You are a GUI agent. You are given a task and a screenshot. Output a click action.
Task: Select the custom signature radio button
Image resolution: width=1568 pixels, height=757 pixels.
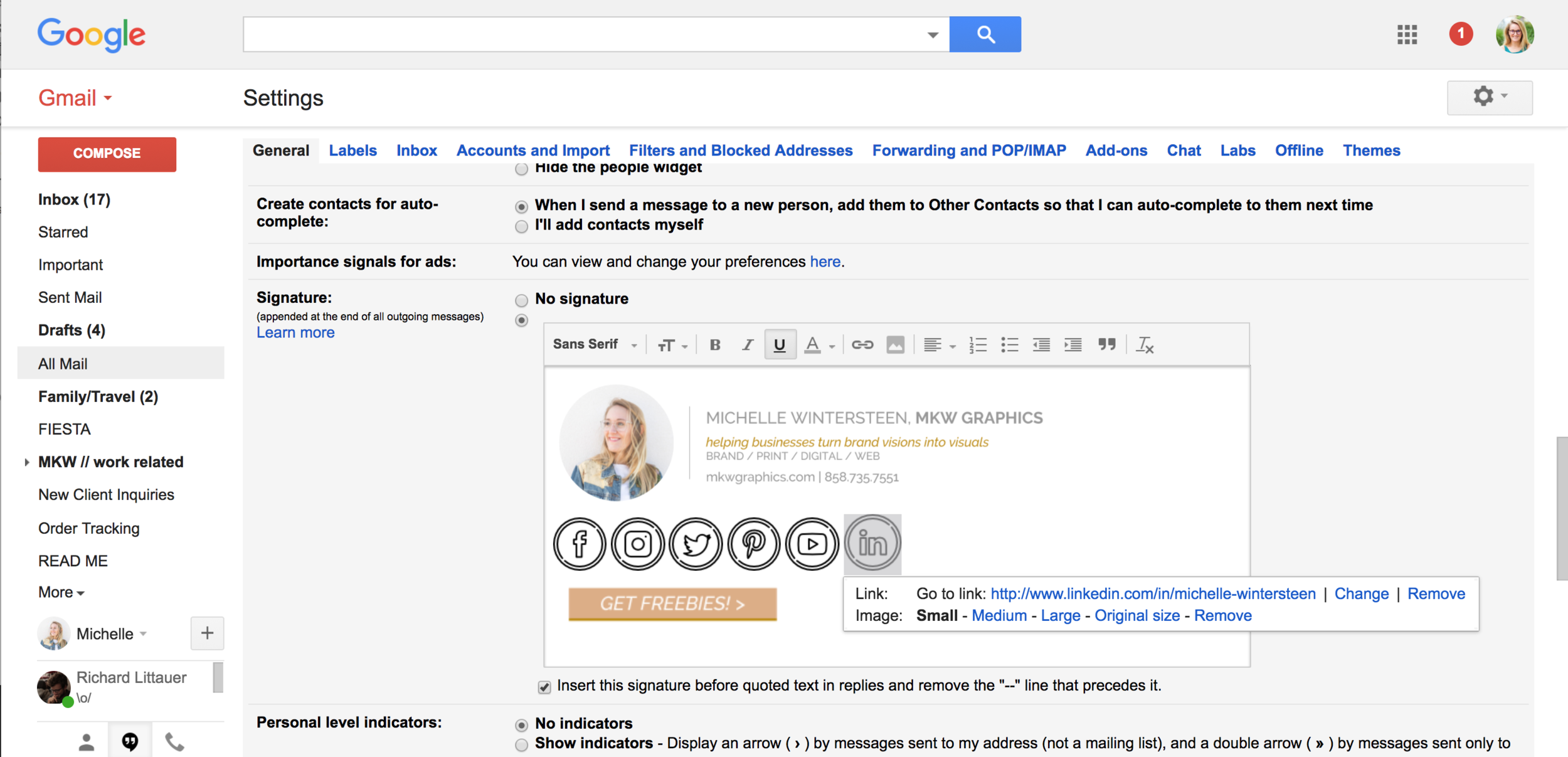521,320
